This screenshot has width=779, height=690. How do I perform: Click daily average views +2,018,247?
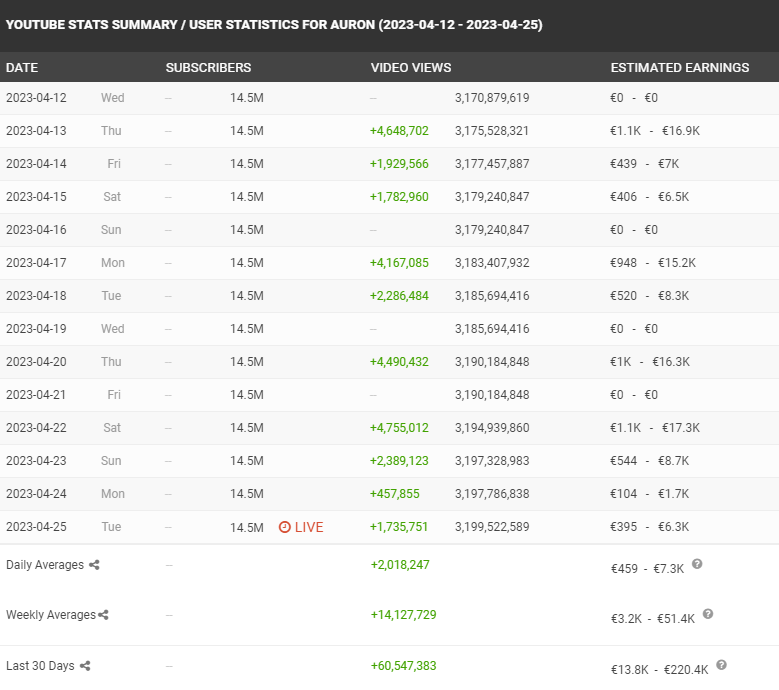click(x=400, y=565)
